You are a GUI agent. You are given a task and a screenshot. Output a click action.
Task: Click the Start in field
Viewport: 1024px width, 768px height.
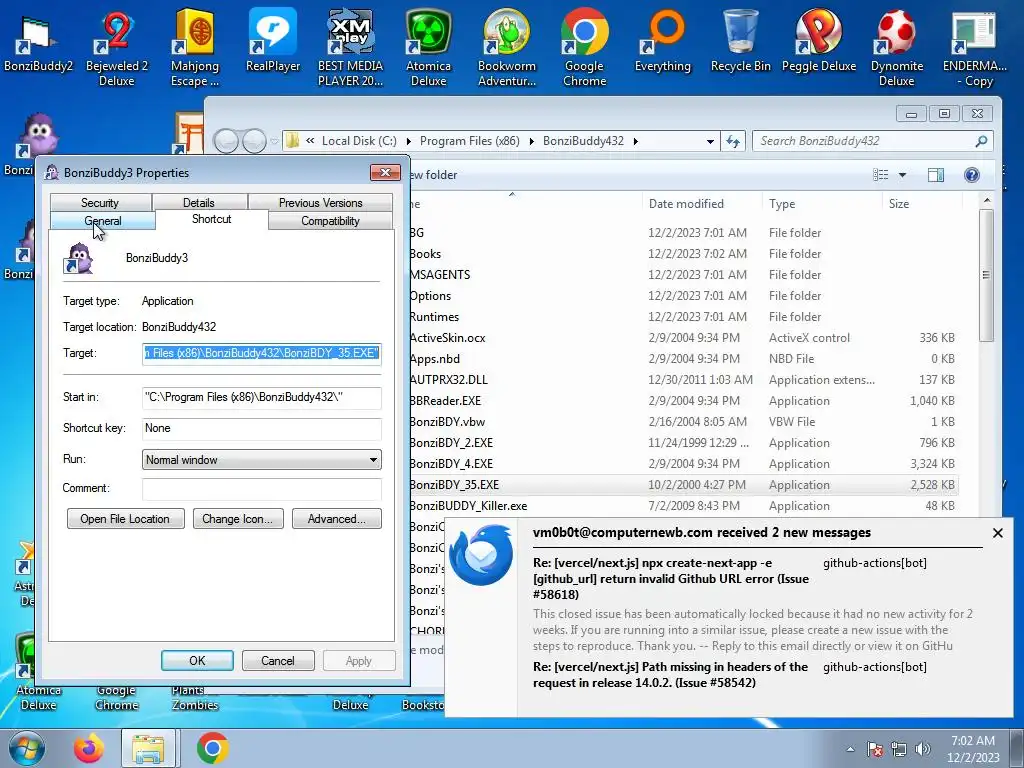pos(262,397)
